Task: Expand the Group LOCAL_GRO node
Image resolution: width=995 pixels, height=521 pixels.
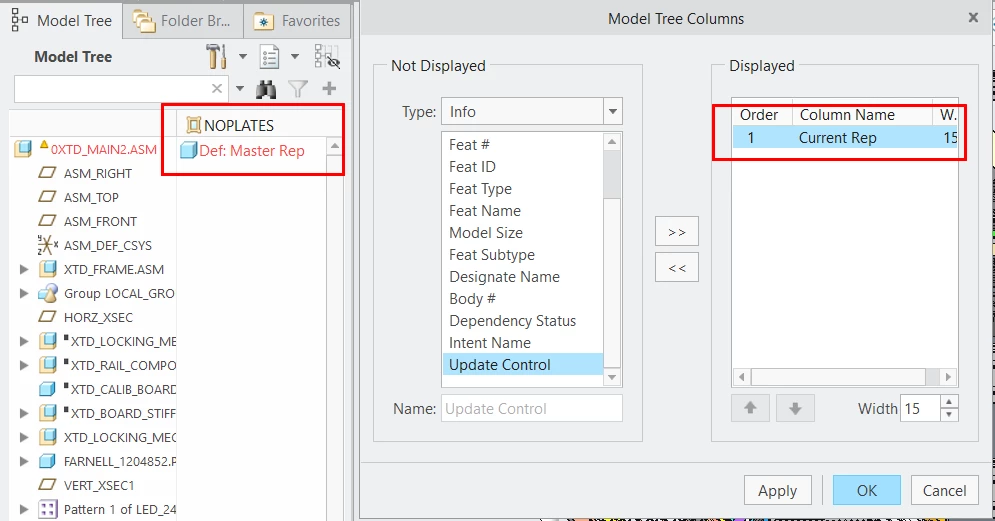Action: tap(24, 294)
